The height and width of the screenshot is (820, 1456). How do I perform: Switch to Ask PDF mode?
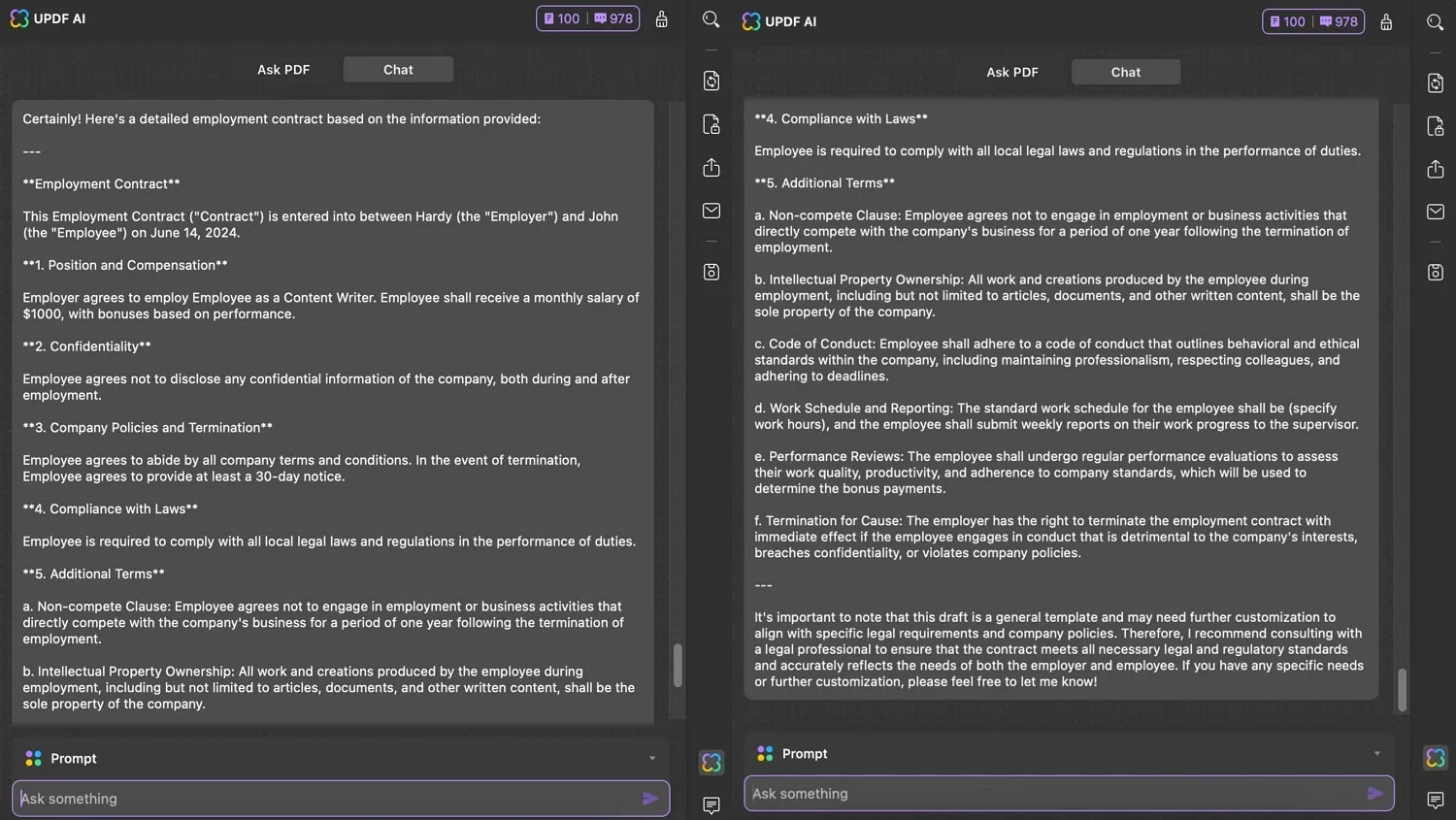[282, 69]
